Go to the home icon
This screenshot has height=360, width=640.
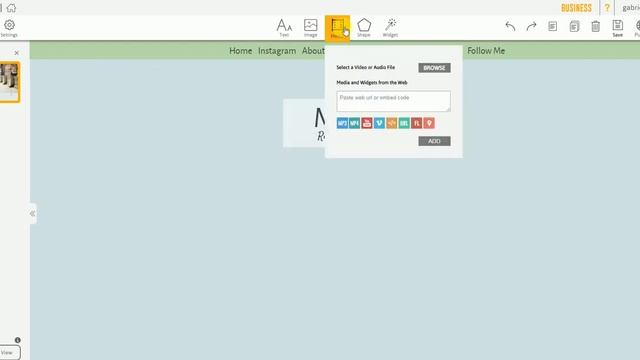(11, 7)
